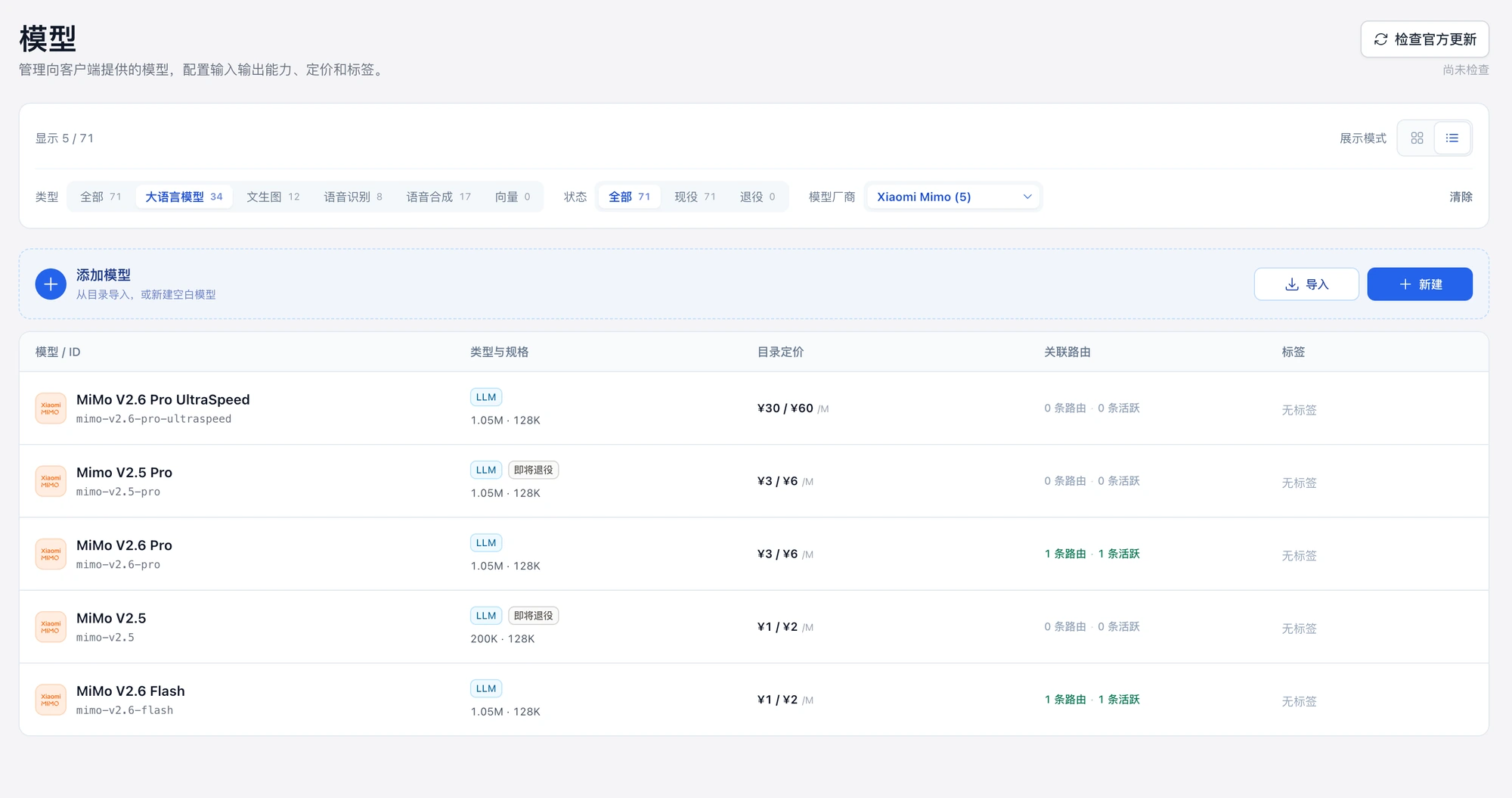The image size is (1512, 798).
Task: Click the Xiaomi MiMo logo for mimo-v2.6-pro row
Action: coord(51,554)
